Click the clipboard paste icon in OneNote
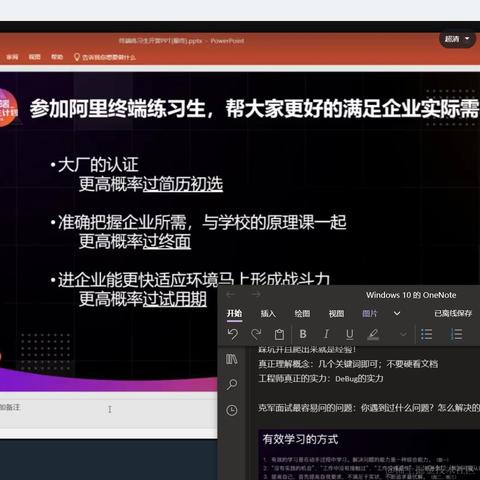This screenshot has width=480, height=480. coord(279,334)
